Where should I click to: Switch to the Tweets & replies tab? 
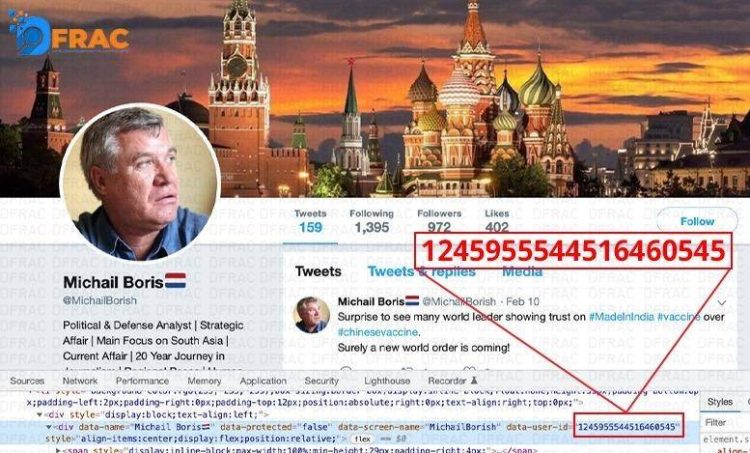[x=421, y=272]
